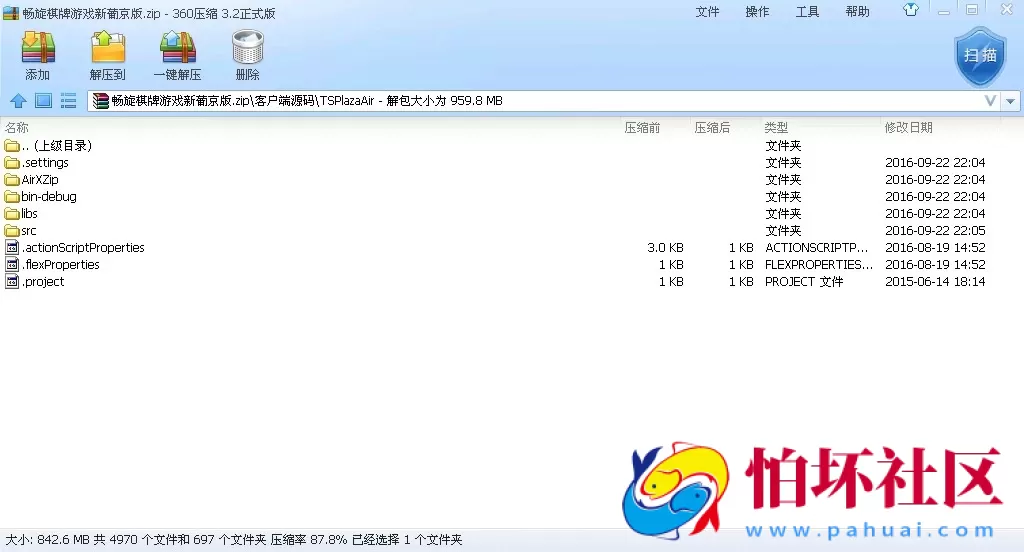
Task: Open the skin shirt icon in title bar
Action: 910,10
